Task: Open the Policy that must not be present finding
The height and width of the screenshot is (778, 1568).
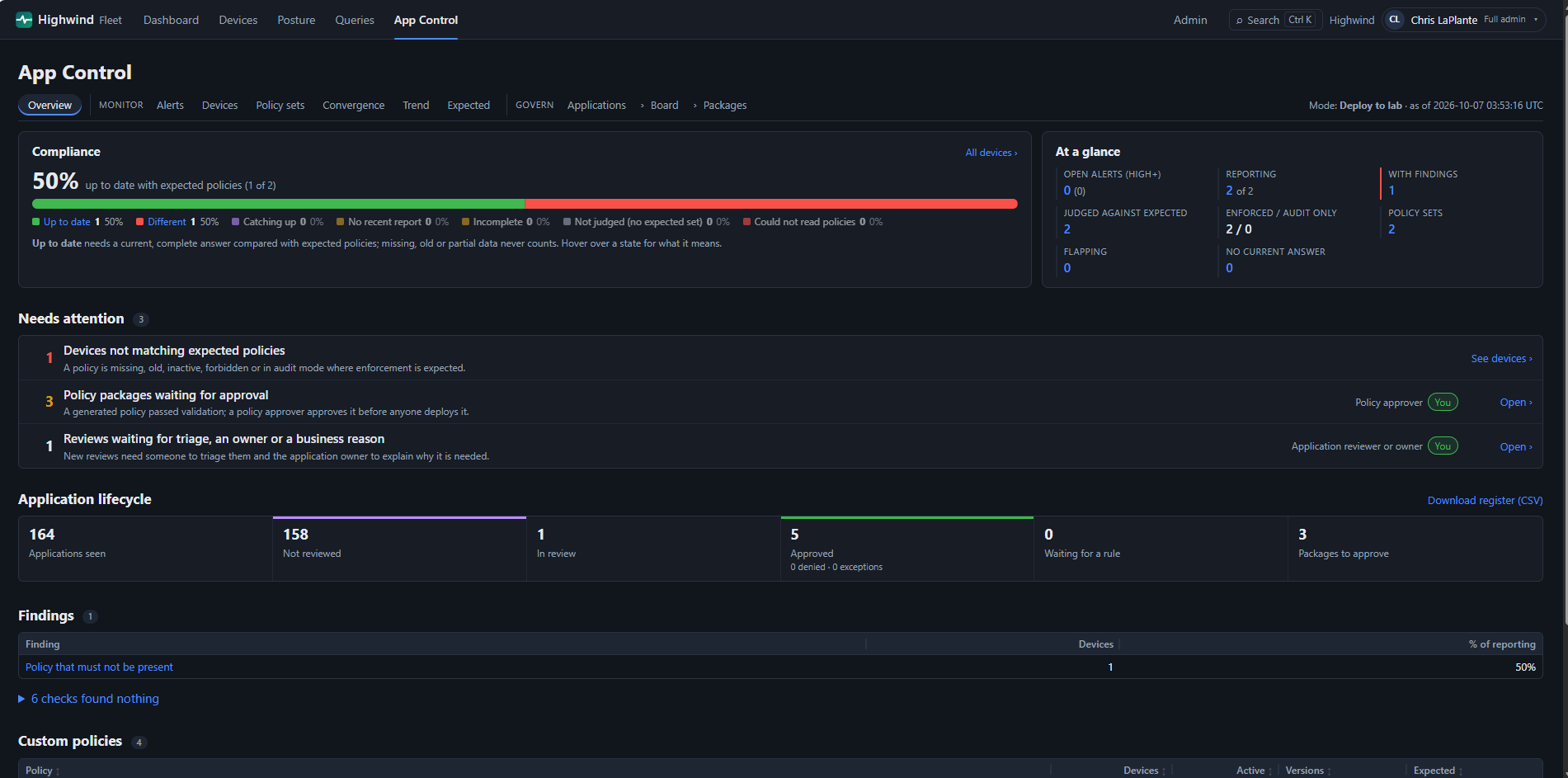Action: [x=99, y=667]
